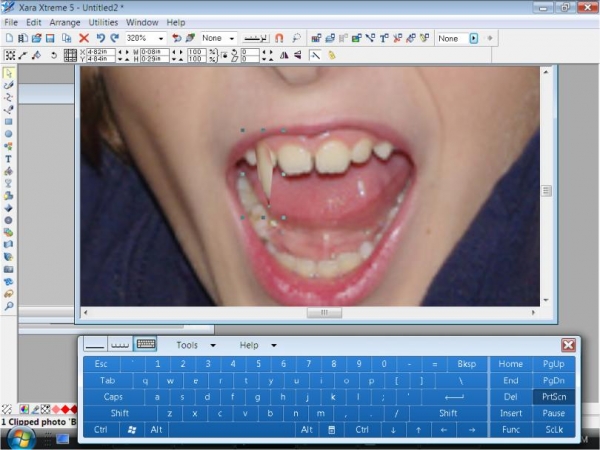This screenshot has width=600, height=450.
Task: Select the Transparency wine-glass tool
Action: pos(8,183)
